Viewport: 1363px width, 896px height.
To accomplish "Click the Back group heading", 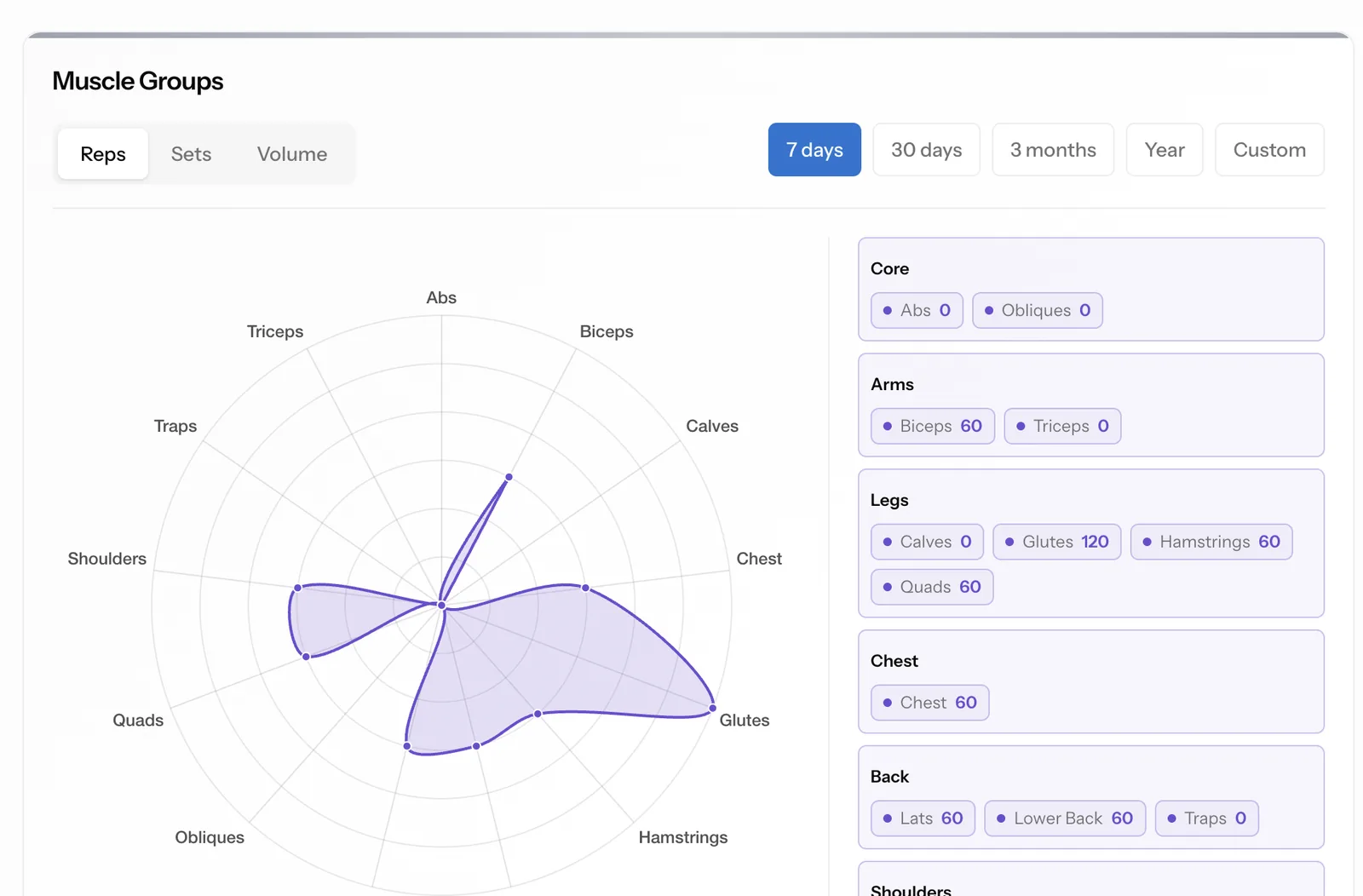I will tap(889, 777).
